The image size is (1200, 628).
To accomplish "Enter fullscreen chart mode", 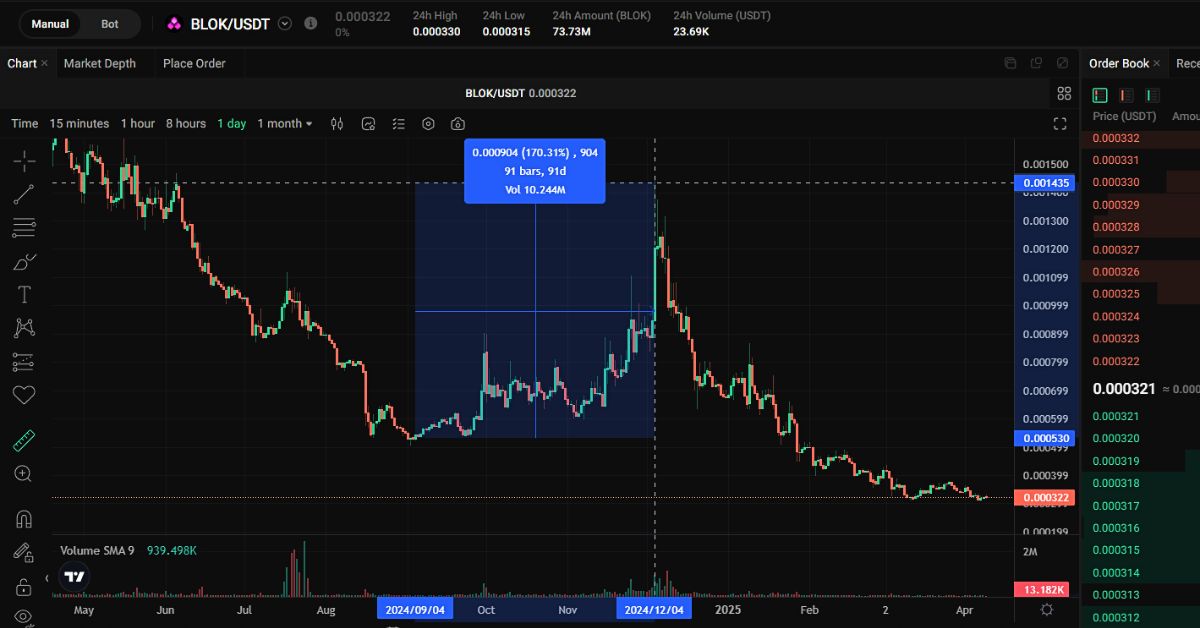I will (x=1060, y=124).
